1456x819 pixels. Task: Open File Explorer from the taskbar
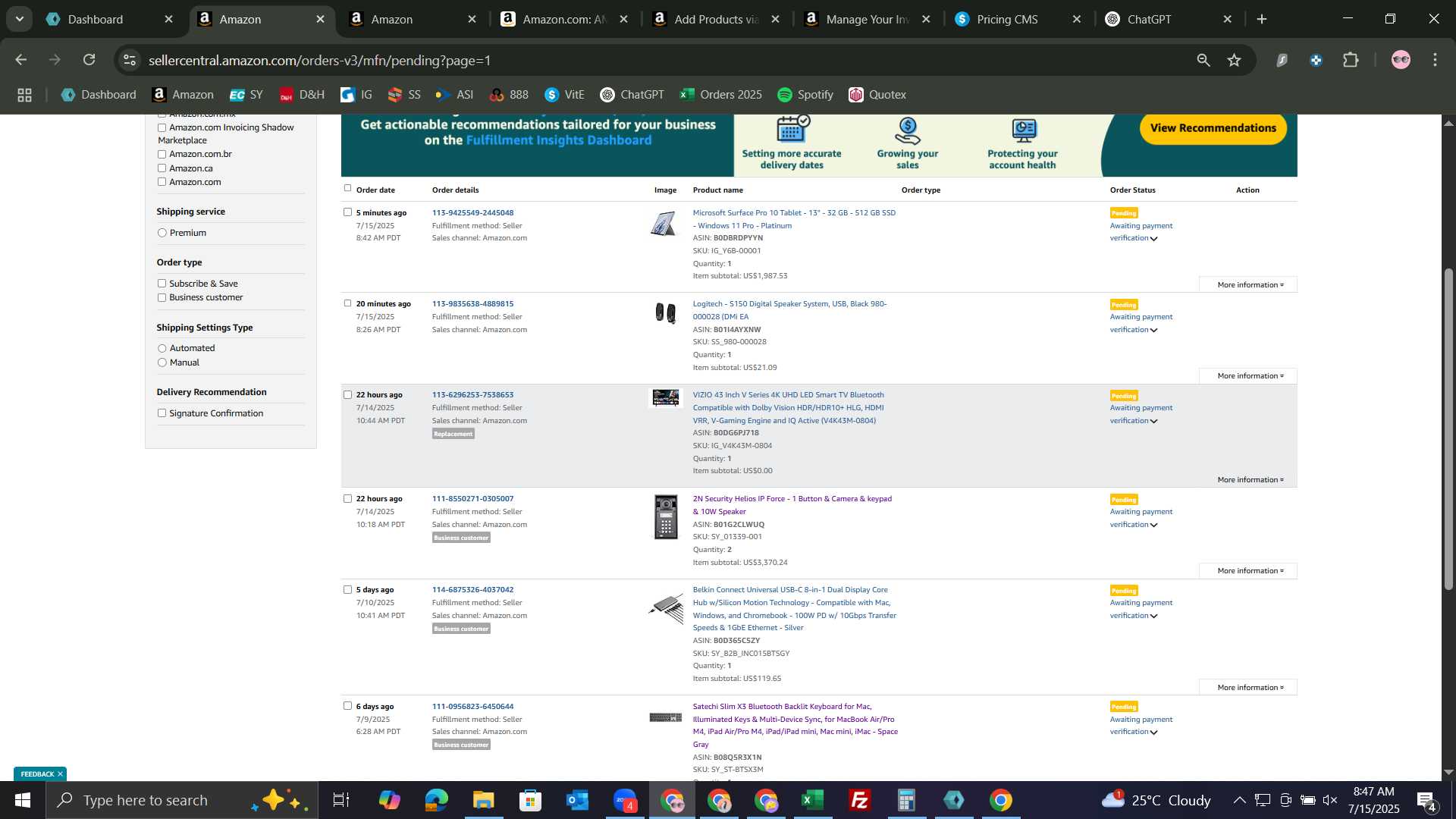point(483,800)
